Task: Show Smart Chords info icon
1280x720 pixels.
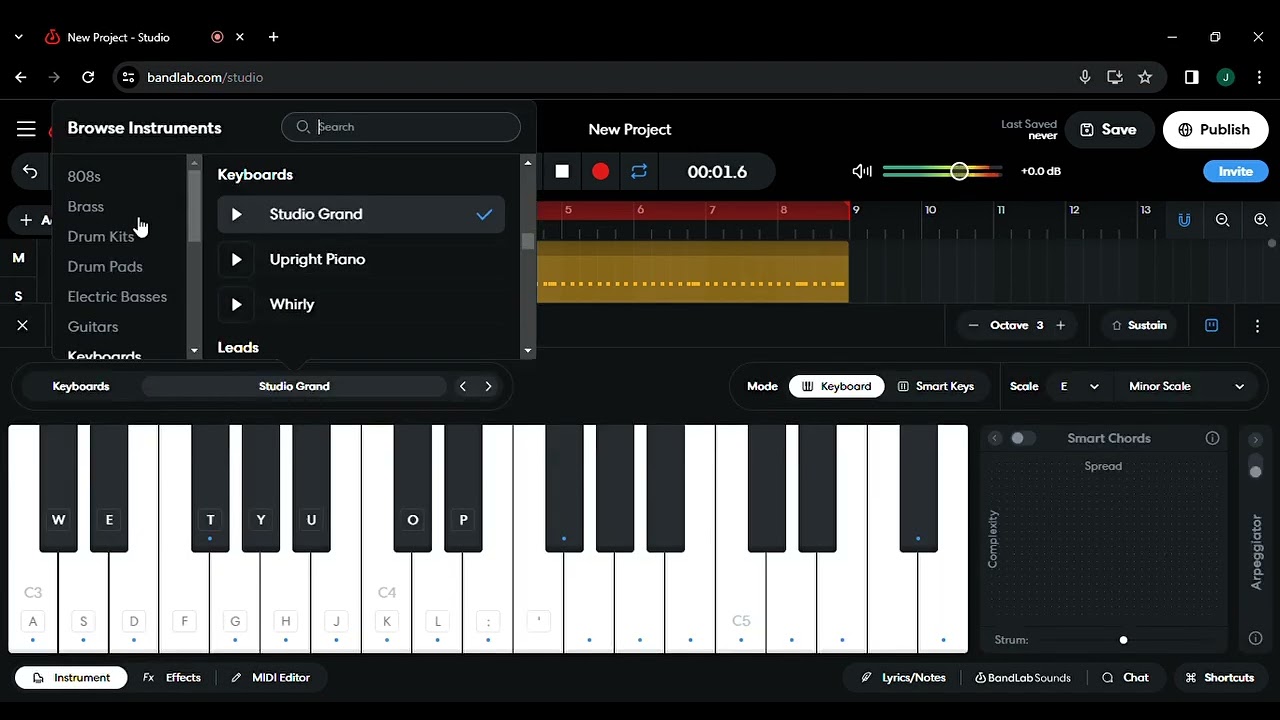Action: pyautogui.click(x=1212, y=438)
